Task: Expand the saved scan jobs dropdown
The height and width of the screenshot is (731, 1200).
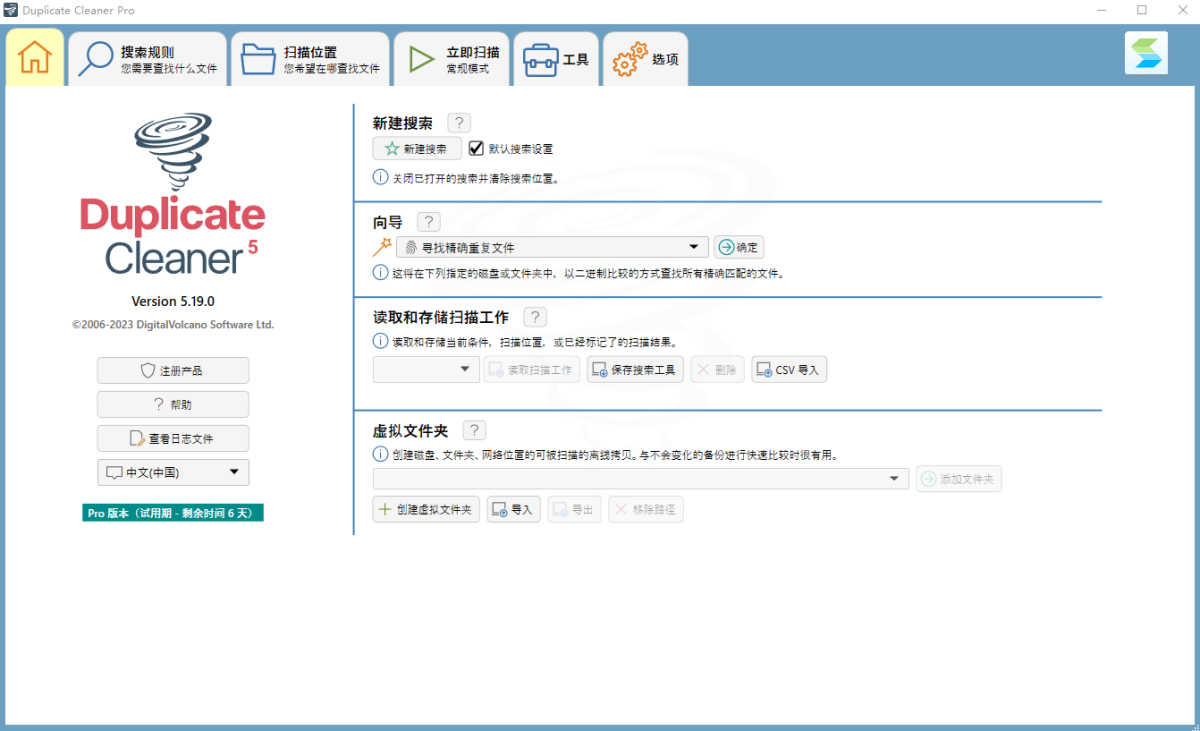Action: click(426, 369)
